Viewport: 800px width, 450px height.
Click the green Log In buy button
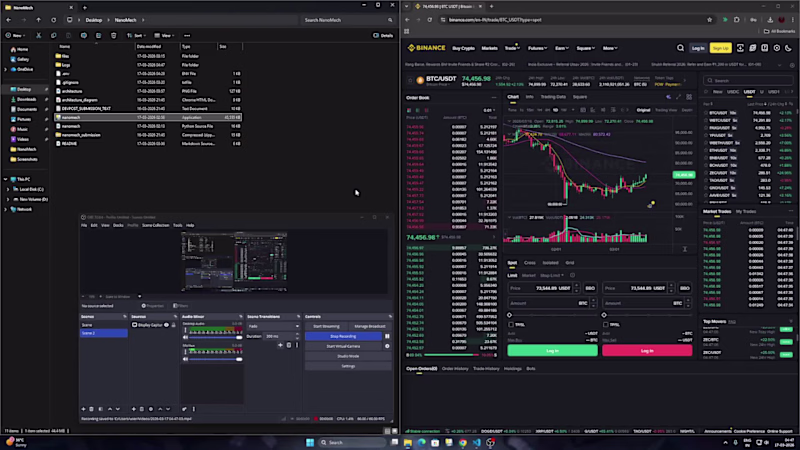coord(552,351)
